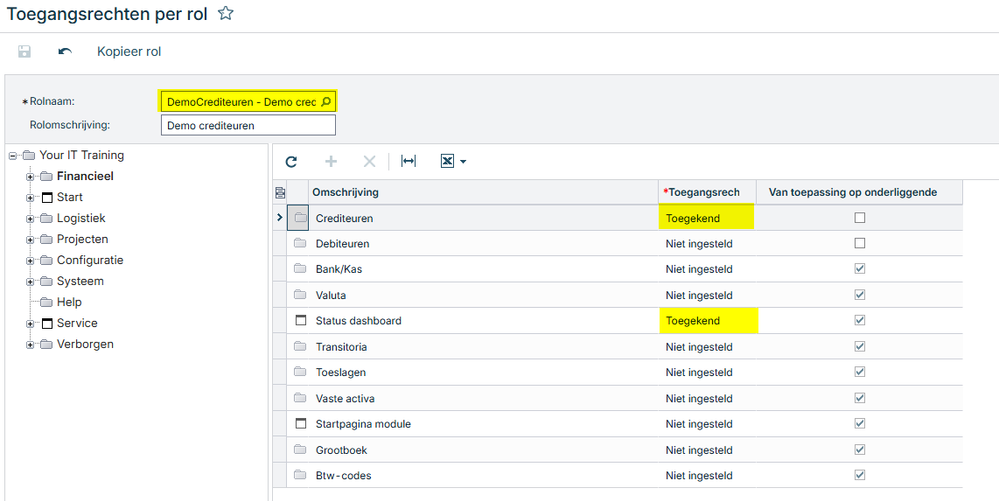Expand the Financieel tree node
Viewport: 999px width, 501px height.
pyautogui.click(x=30, y=177)
